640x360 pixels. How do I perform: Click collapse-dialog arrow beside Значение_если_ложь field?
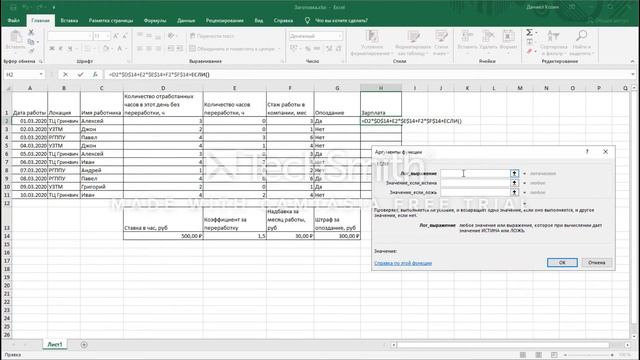[514, 192]
